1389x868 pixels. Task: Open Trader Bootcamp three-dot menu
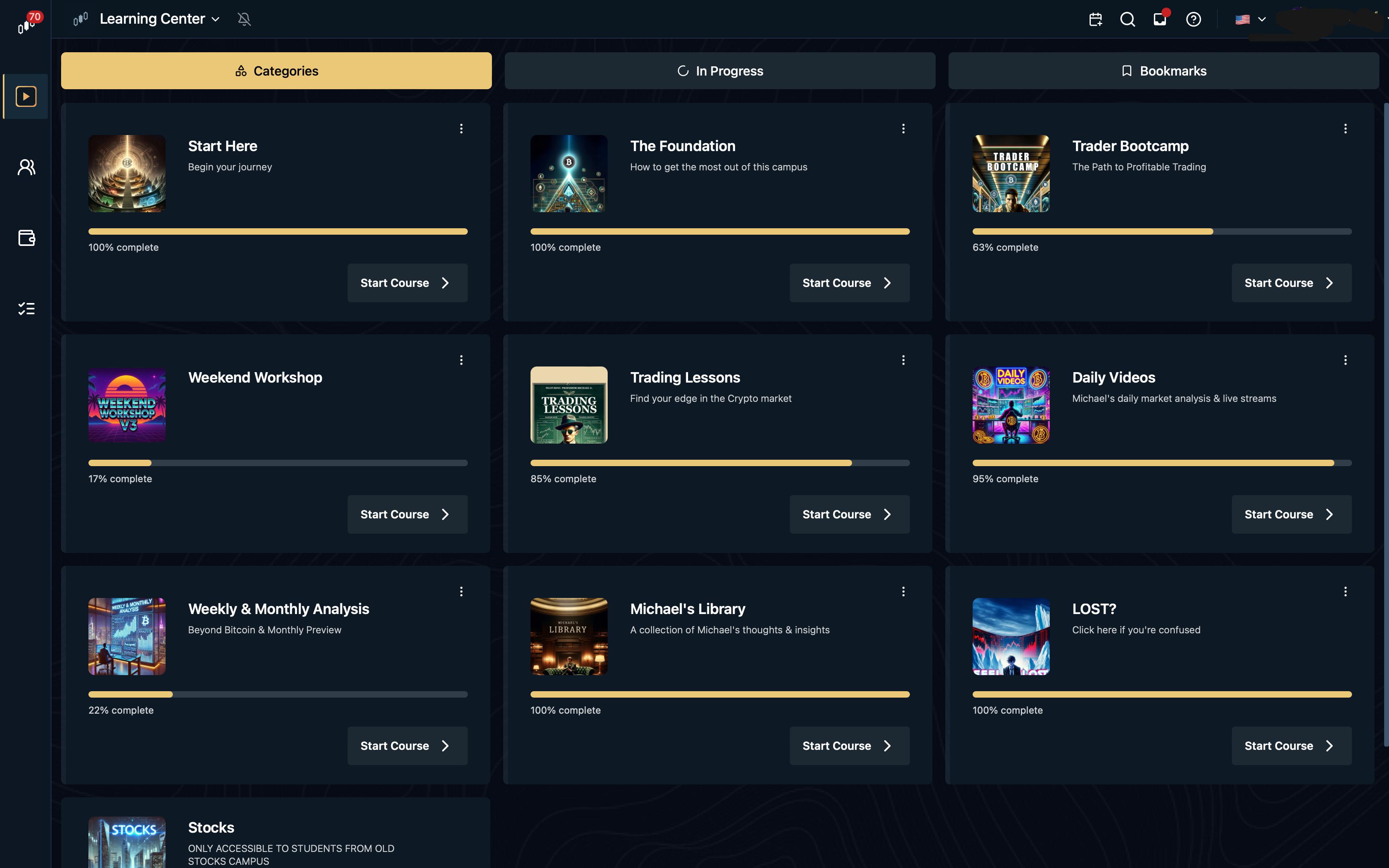[1345, 129]
